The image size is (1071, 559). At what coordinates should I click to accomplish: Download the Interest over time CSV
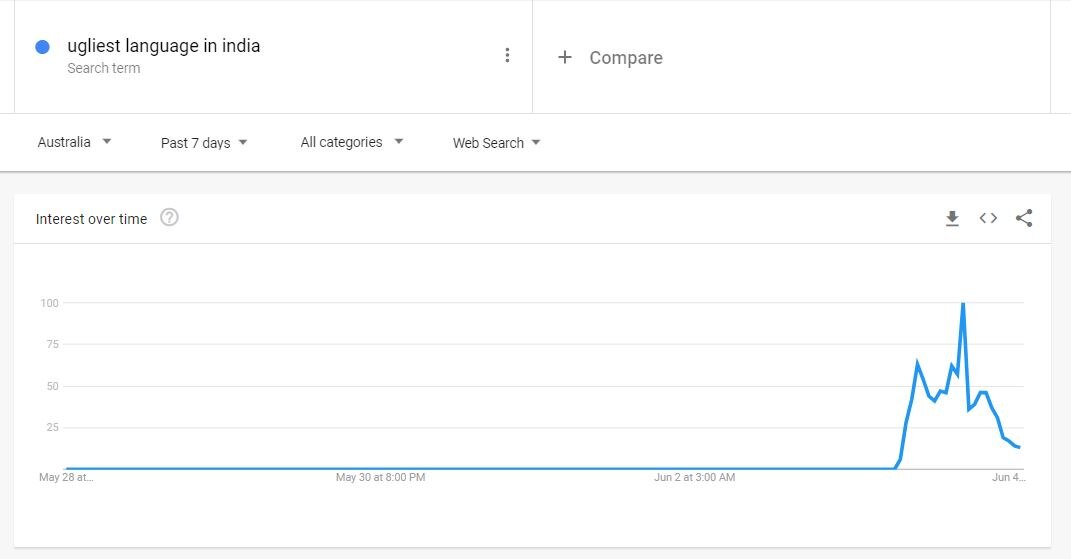pos(952,218)
